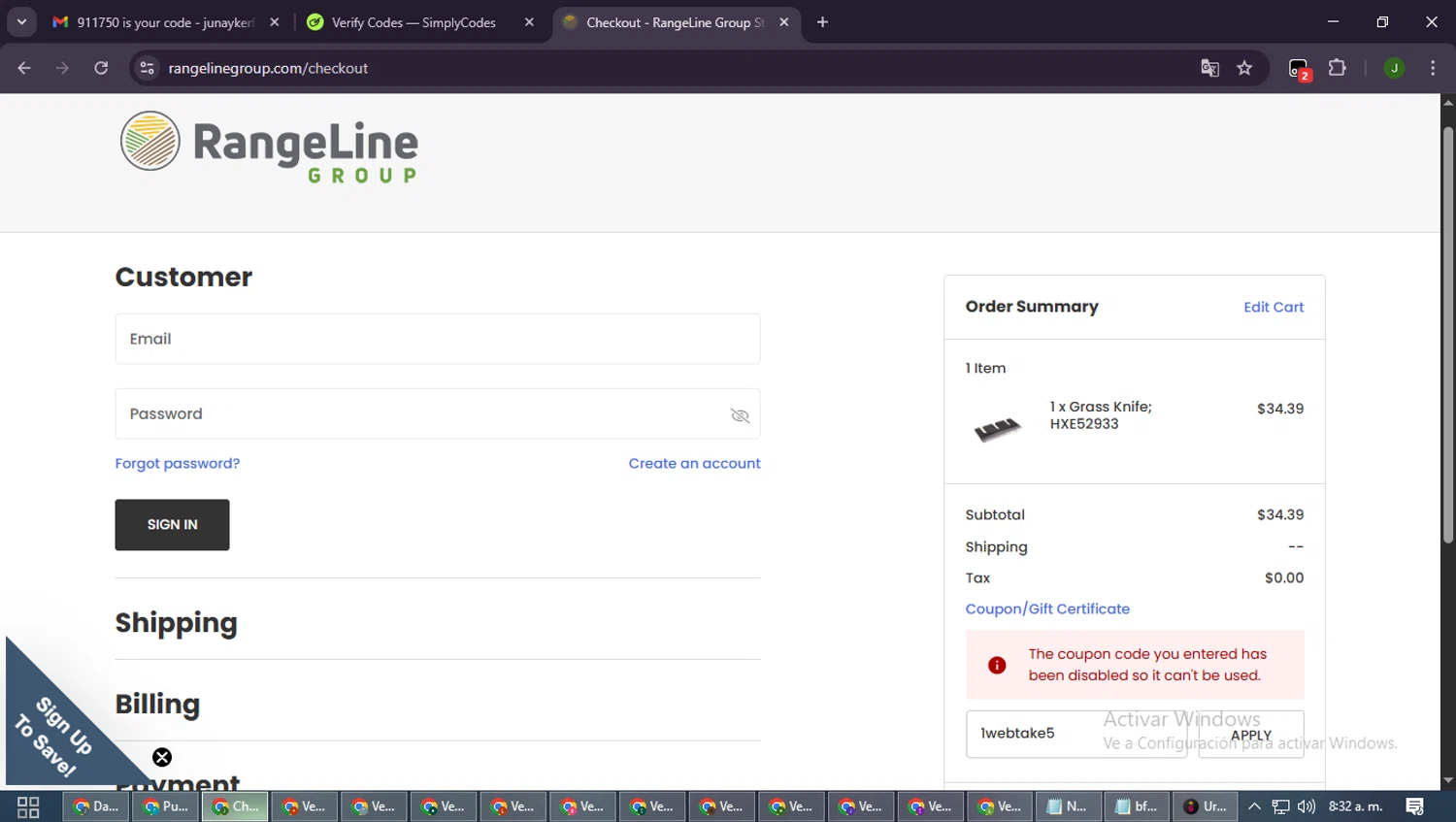Toggle the Coupon/Gift Certificate link
The height and width of the screenshot is (822, 1456).
coord(1047,608)
